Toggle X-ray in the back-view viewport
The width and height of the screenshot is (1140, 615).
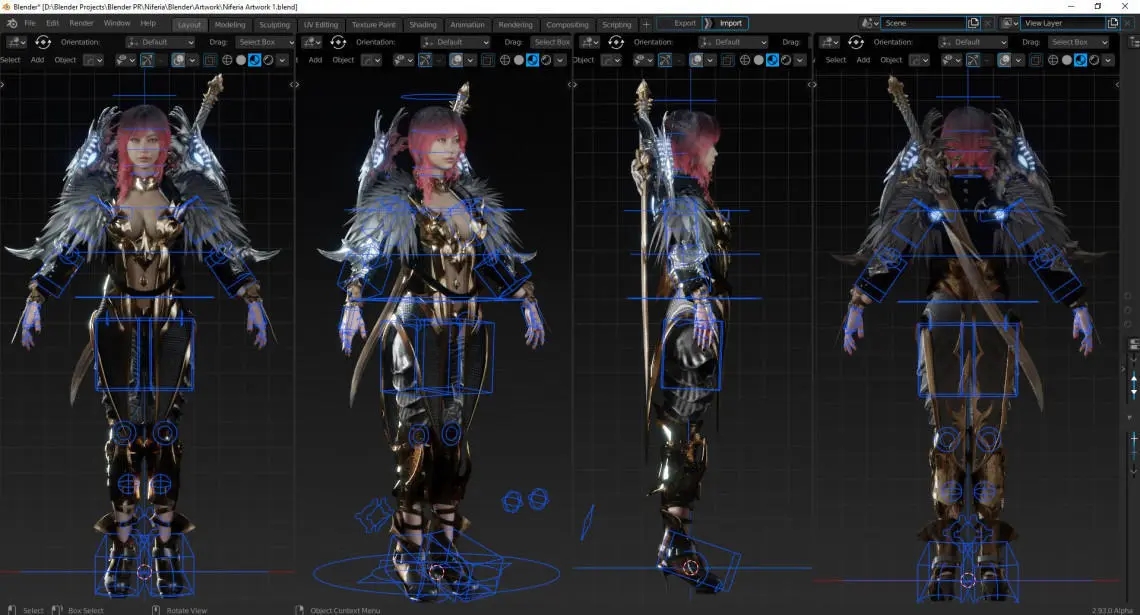1035,60
